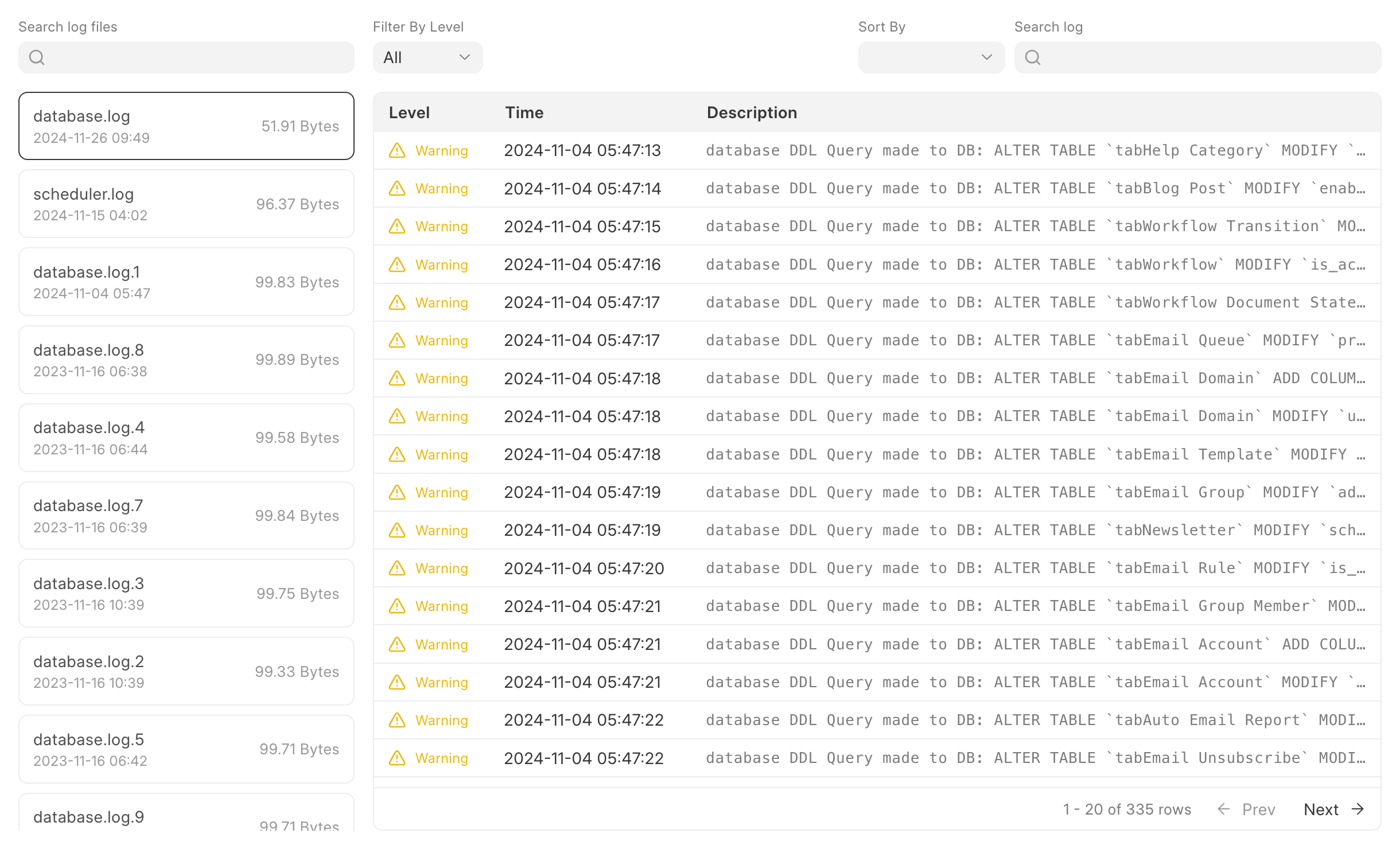
Task: Click warning icon on tabEmail Unsubscribe row
Action: click(397, 758)
